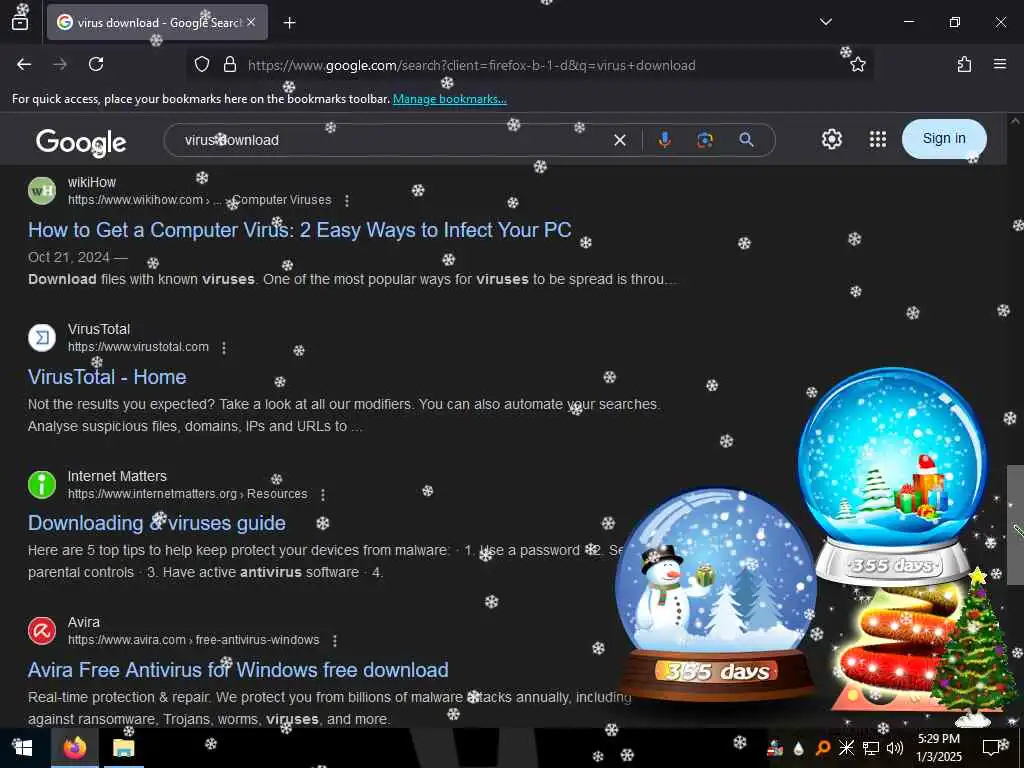The height and width of the screenshot is (768, 1024).
Task: Click the Firefox taskbar icon
Action: click(x=75, y=748)
